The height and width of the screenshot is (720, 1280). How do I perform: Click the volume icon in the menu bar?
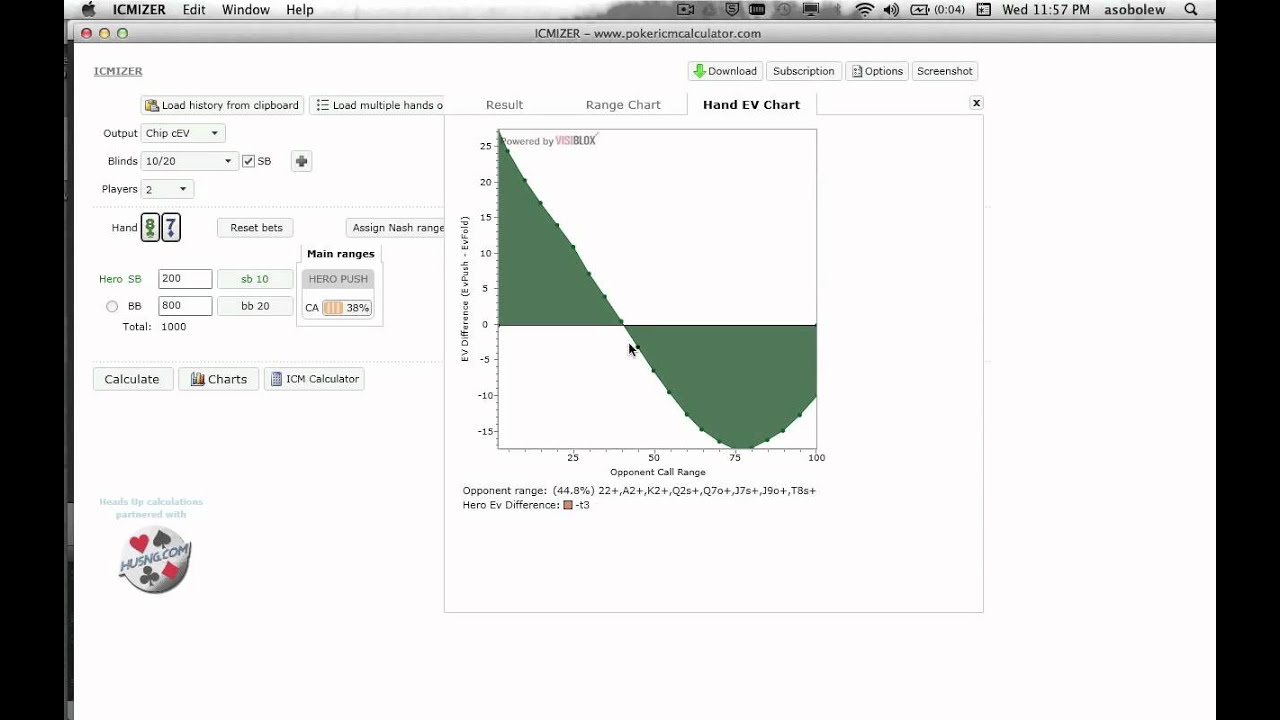click(891, 10)
